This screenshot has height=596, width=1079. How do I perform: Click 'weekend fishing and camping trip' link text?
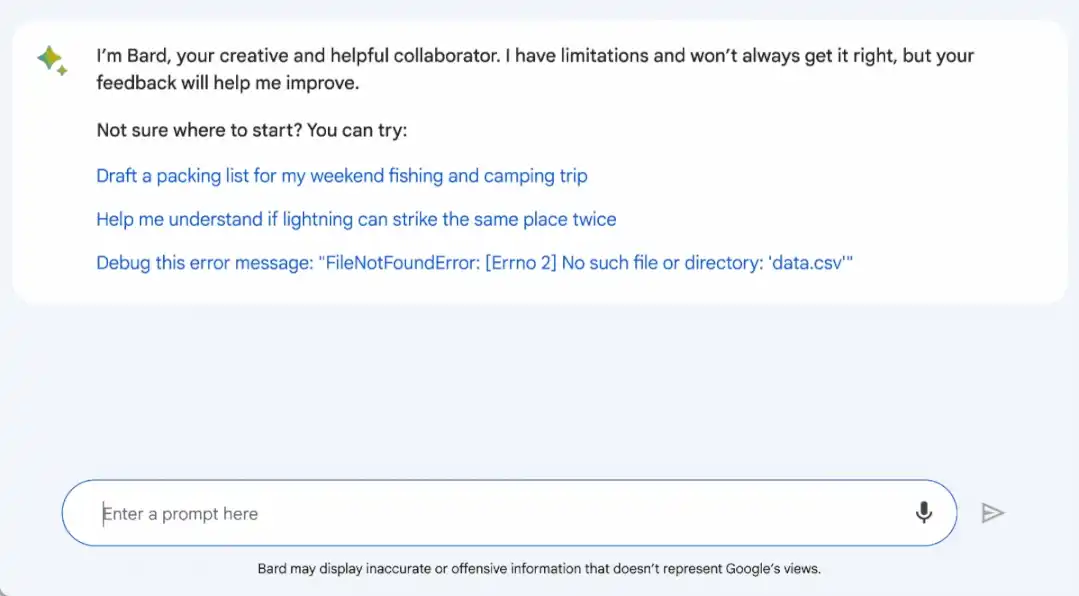[x=448, y=176]
